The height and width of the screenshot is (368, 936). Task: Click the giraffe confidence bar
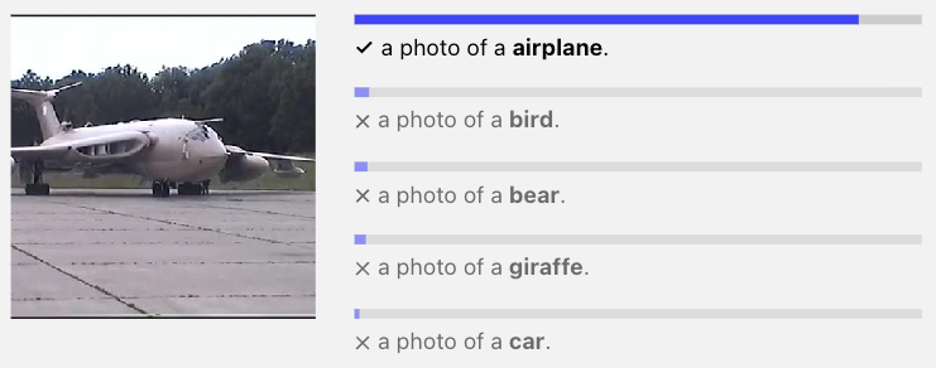coord(638,240)
